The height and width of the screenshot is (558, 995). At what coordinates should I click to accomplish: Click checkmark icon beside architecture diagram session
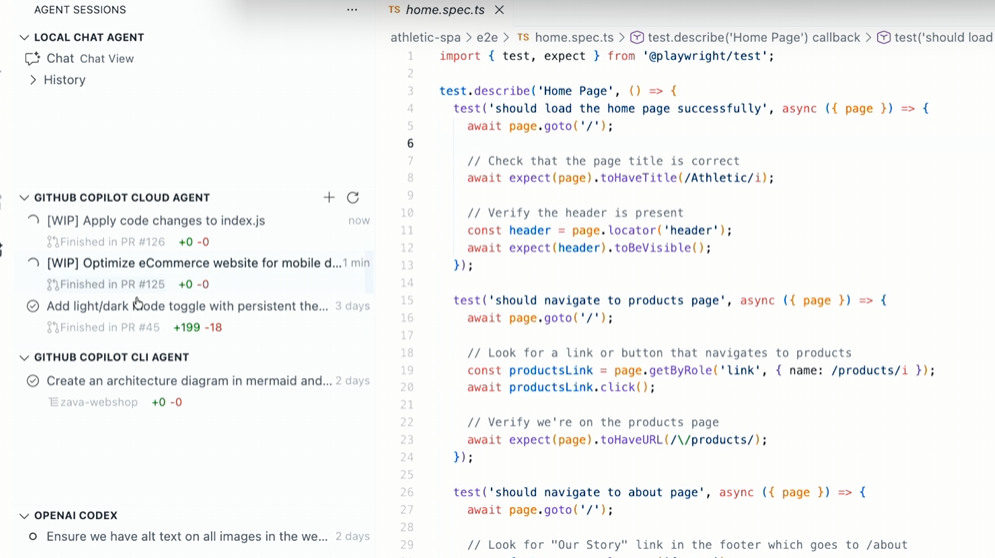[33, 381]
